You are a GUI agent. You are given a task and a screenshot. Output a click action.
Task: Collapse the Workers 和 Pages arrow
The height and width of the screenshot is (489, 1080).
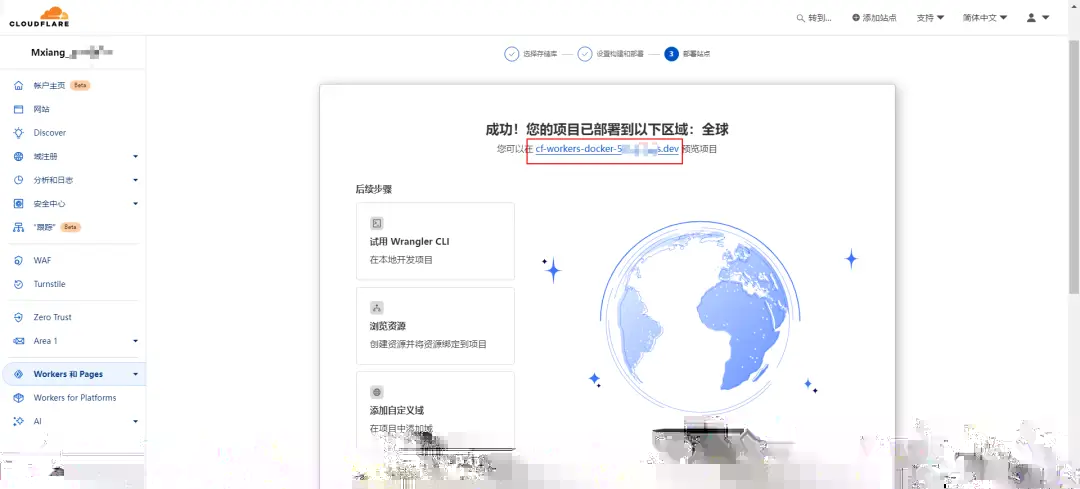[x=136, y=374]
